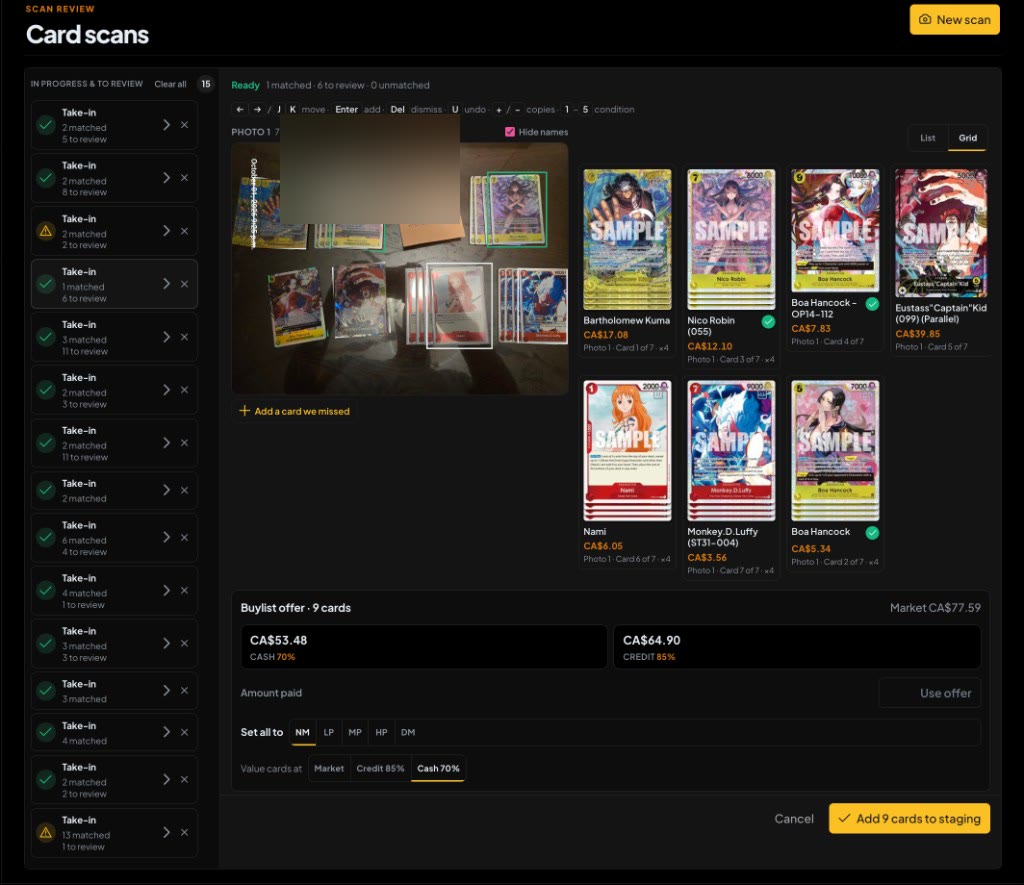
Task: Select the Eustass "Captain" Kid card thumbnail
Action: (x=941, y=233)
